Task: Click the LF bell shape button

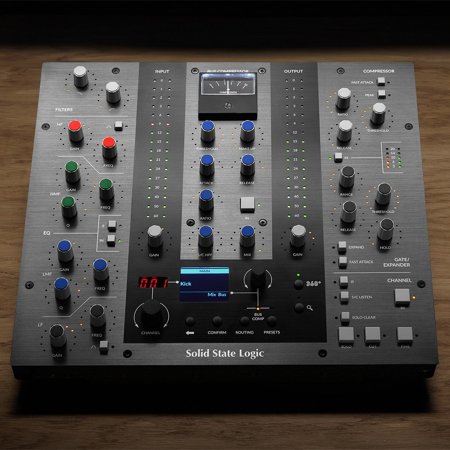Action: point(104,347)
